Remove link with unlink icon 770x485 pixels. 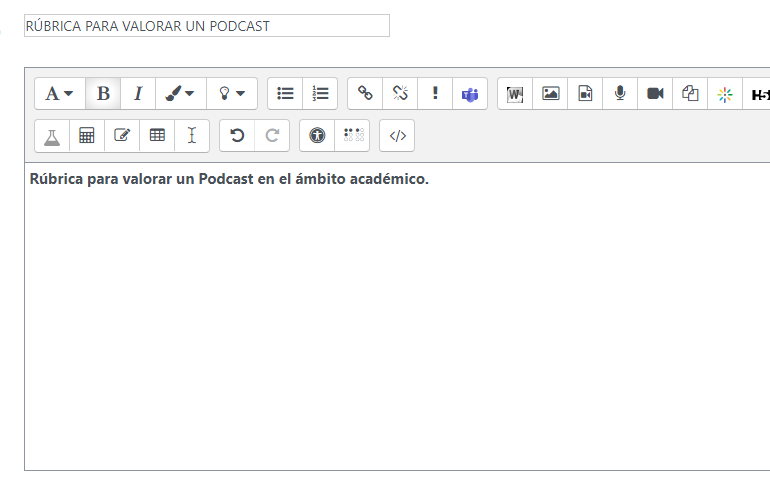pos(400,93)
